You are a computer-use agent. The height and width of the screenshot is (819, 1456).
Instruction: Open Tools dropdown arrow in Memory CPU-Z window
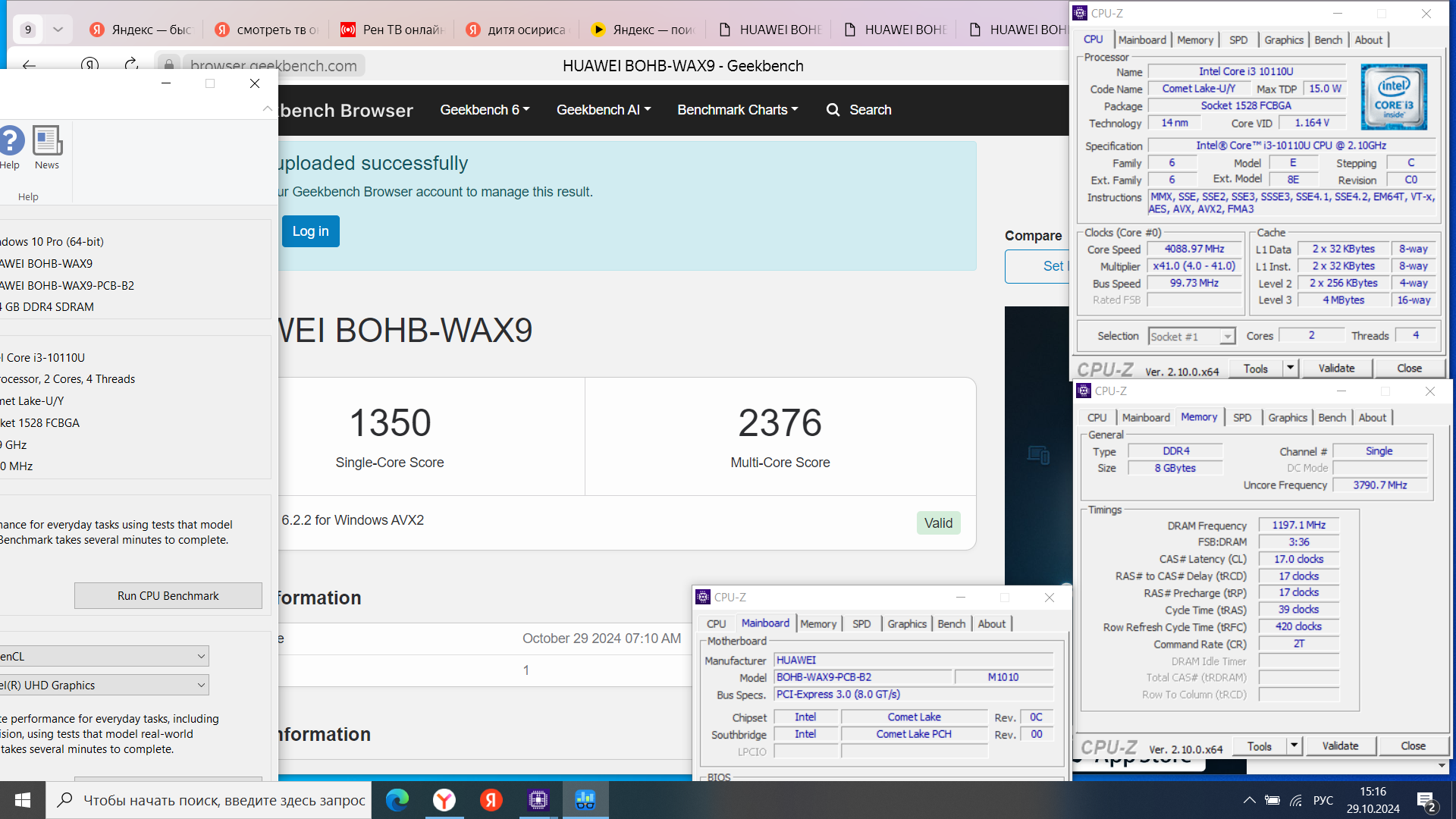[x=1294, y=746]
